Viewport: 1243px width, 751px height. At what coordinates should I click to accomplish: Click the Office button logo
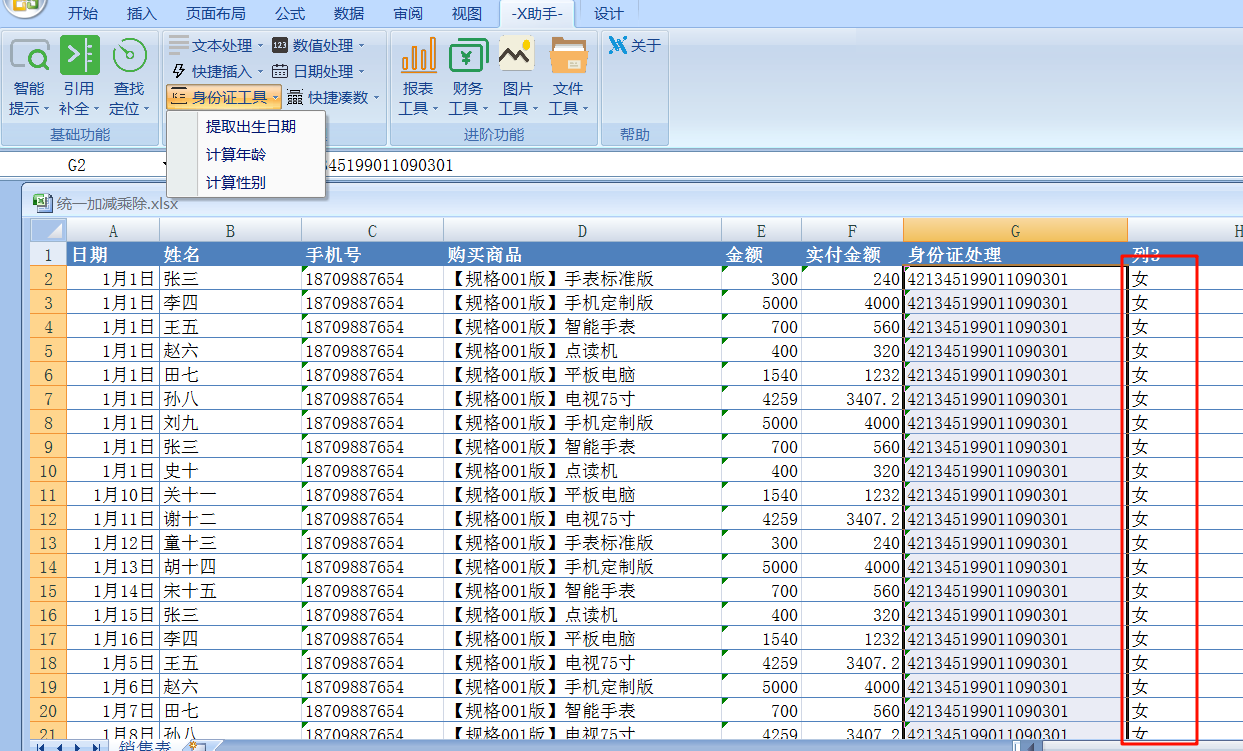click(x=26, y=8)
